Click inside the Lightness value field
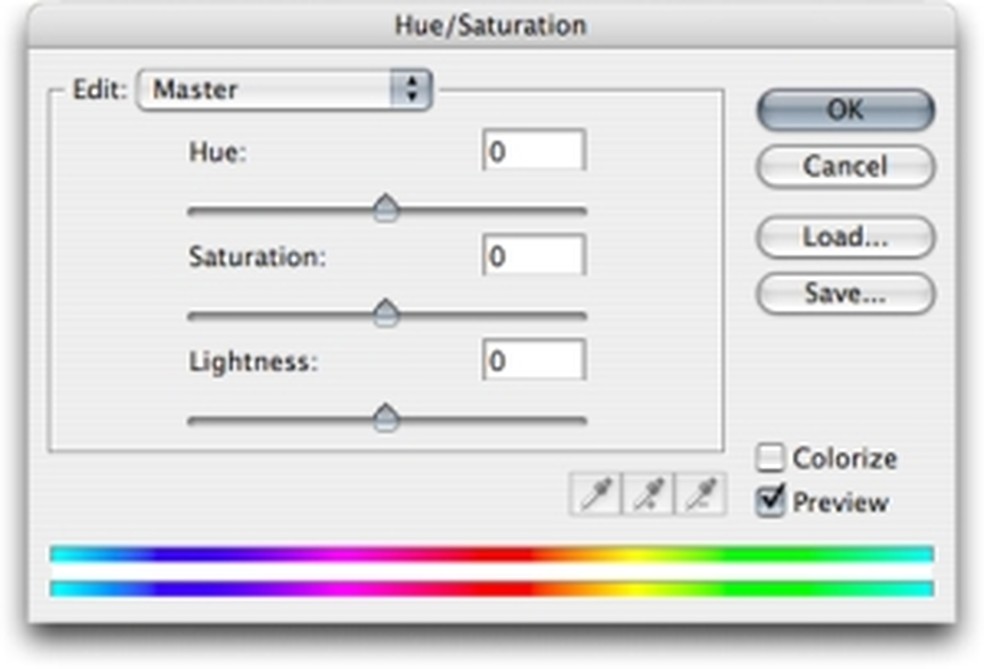The height and width of the screenshot is (669, 984). (x=533, y=360)
